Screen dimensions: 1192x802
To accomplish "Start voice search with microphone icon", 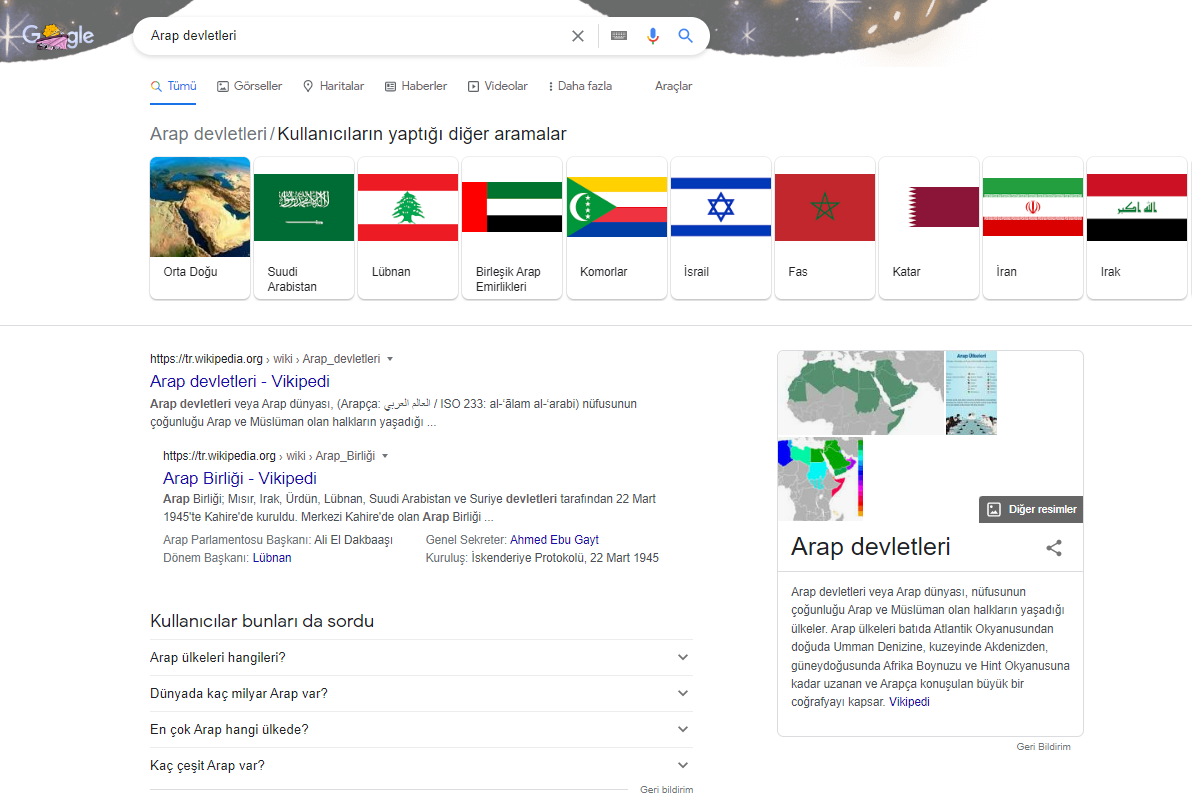I will [x=652, y=36].
